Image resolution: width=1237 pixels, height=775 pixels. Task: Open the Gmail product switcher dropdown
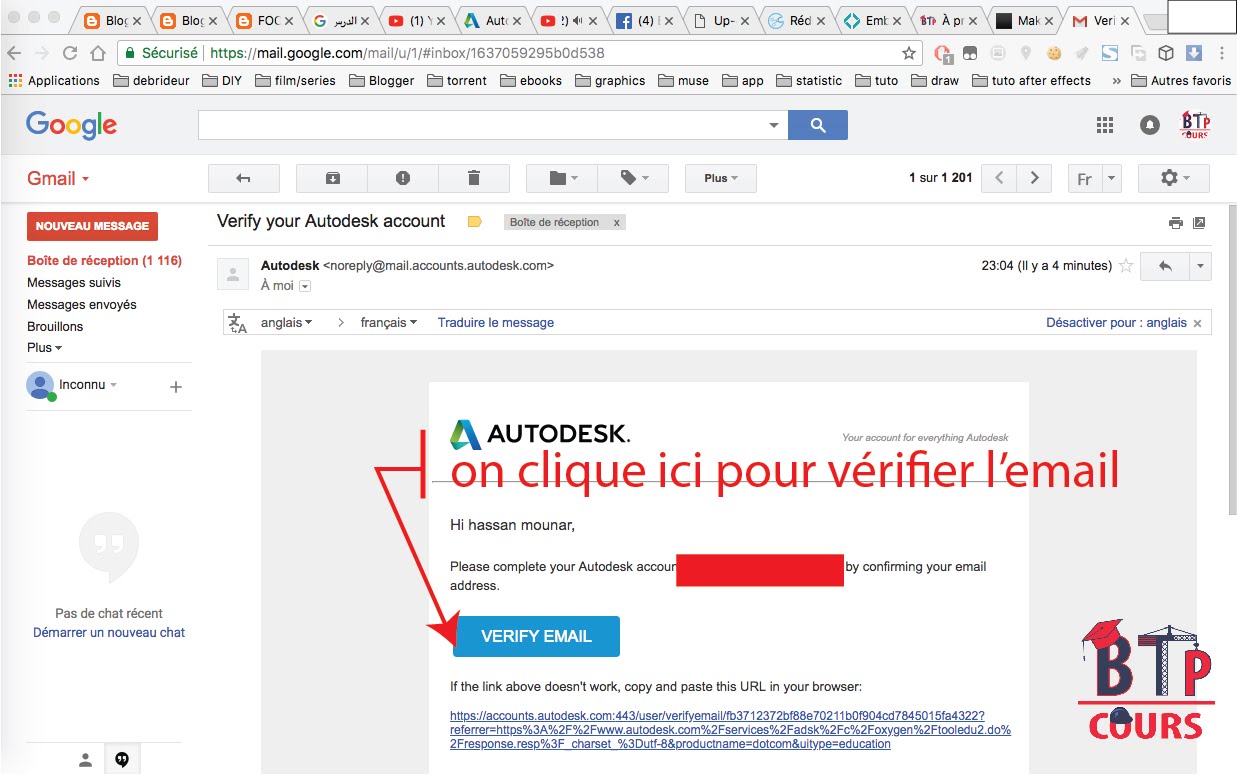(x=58, y=178)
